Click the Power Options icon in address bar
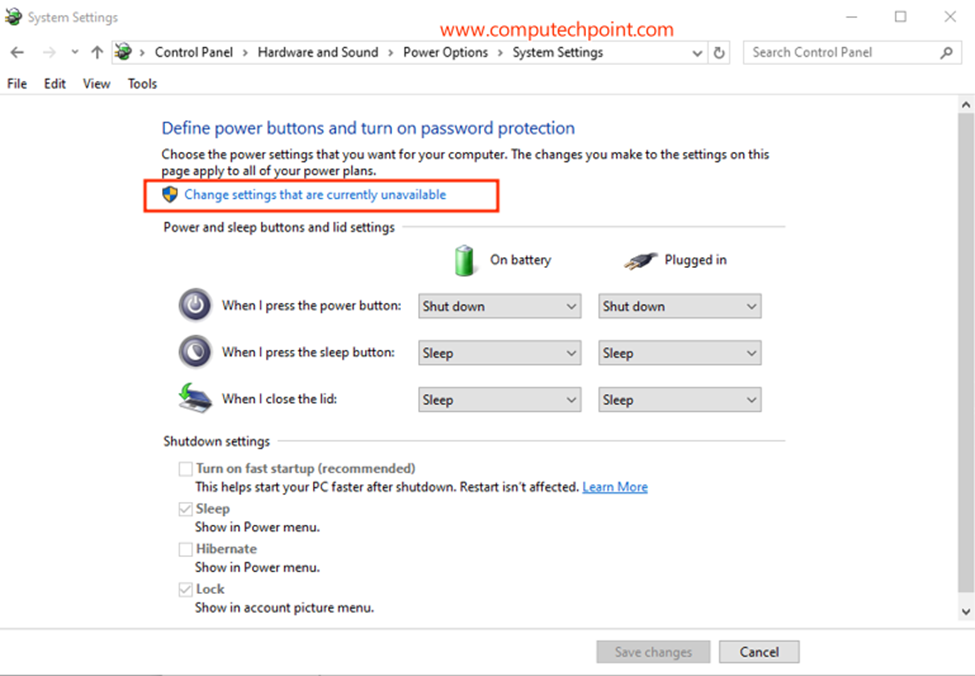This screenshot has height=676, width=975. coord(123,52)
